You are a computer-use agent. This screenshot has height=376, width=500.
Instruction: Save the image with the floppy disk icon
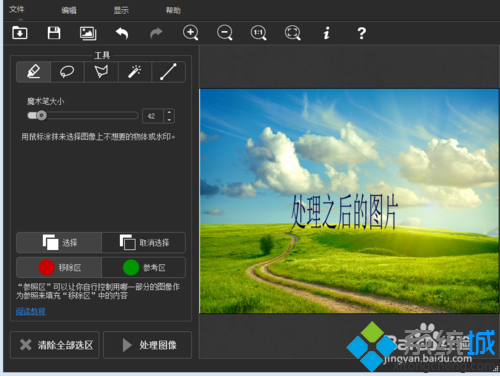[x=54, y=33]
